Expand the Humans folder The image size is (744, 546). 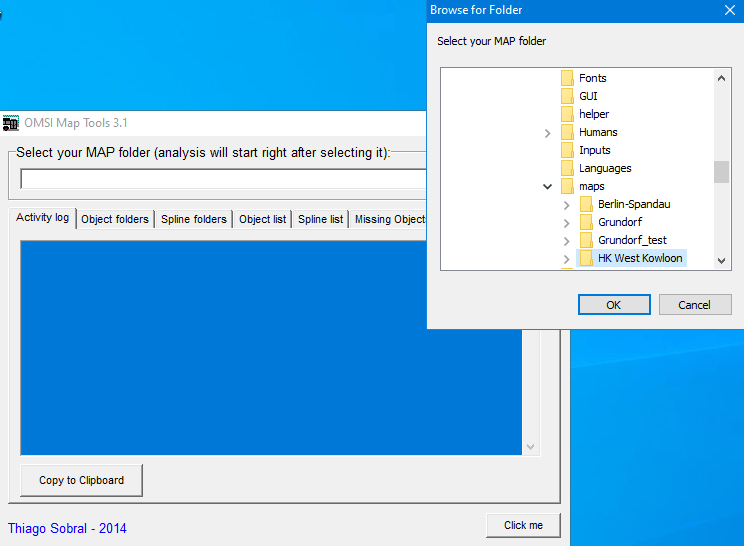(x=547, y=133)
